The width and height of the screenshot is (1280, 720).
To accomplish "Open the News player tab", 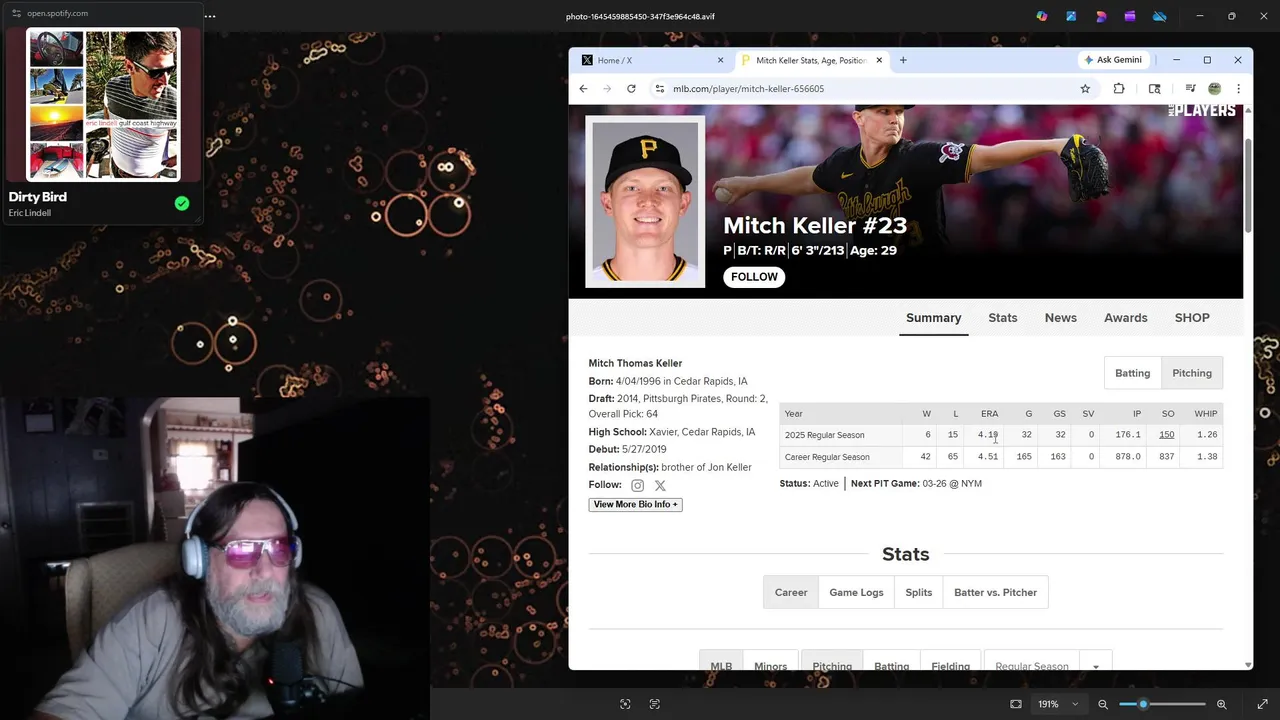I will click(1061, 318).
